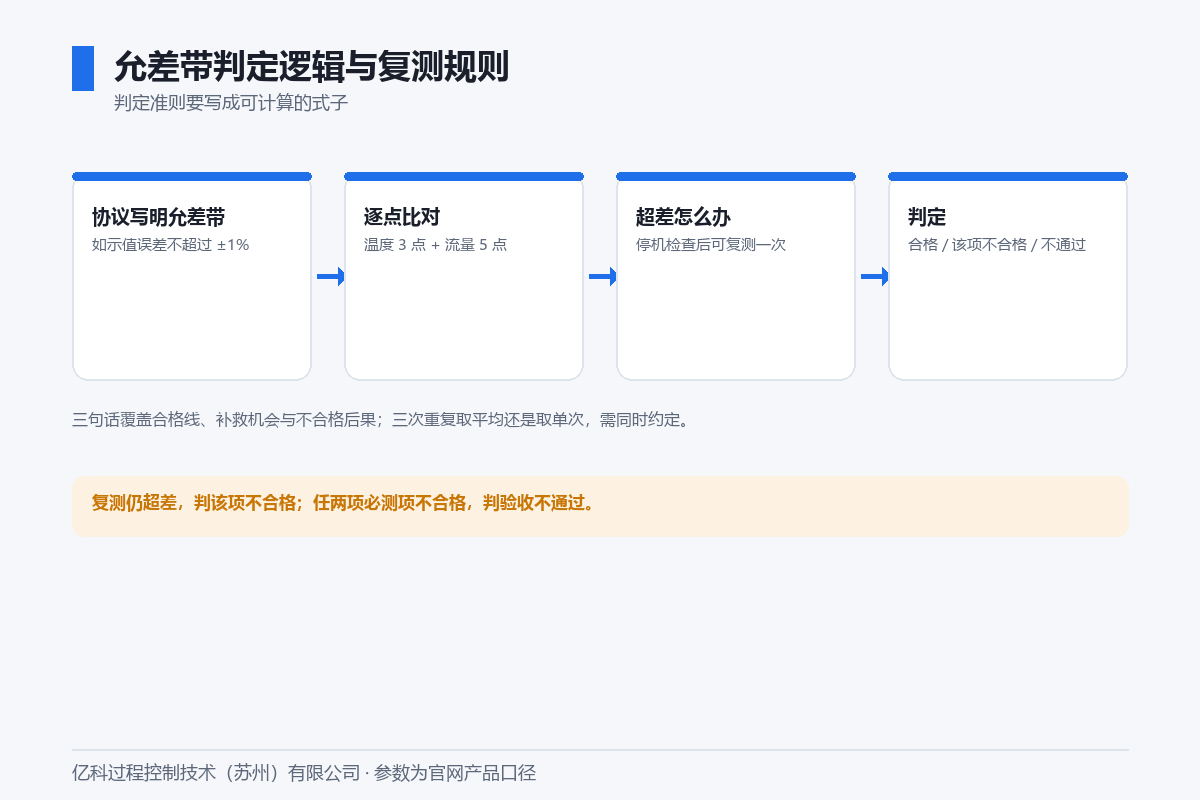Select the subtitle 判定准则要写成可计算的式子
Screen dimensions: 1200x800
[x=231, y=103]
